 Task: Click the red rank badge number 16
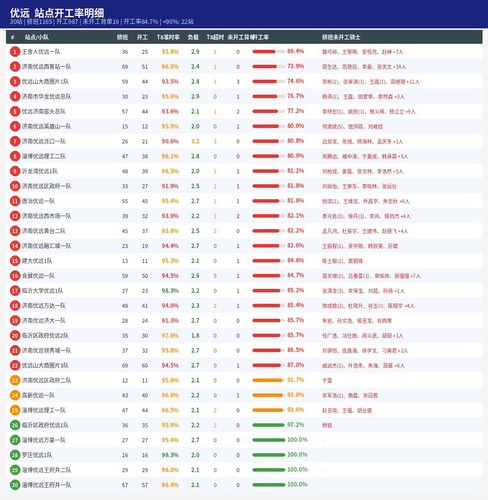click(x=15, y=276)
